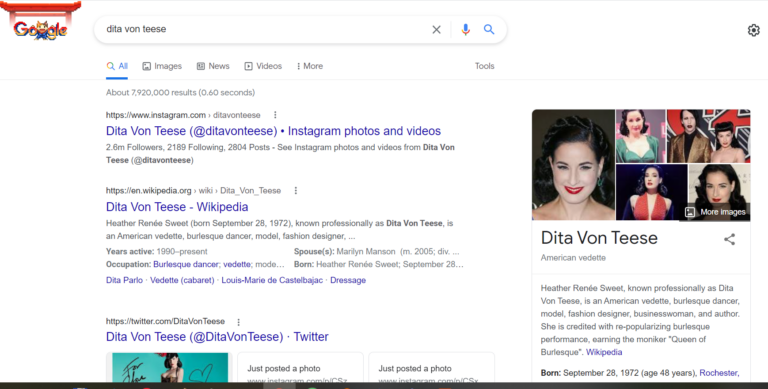The width and height of the screenshot is (768, 389).
Task: Click the Google doodle logo
Action: [x=40, y=22]
